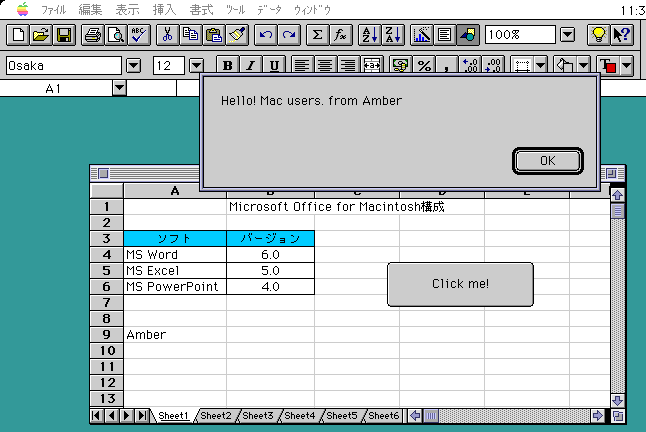Toggle Bold formatting
The image size is (646, 432).
pyautogui.click(x=227, y=65)
